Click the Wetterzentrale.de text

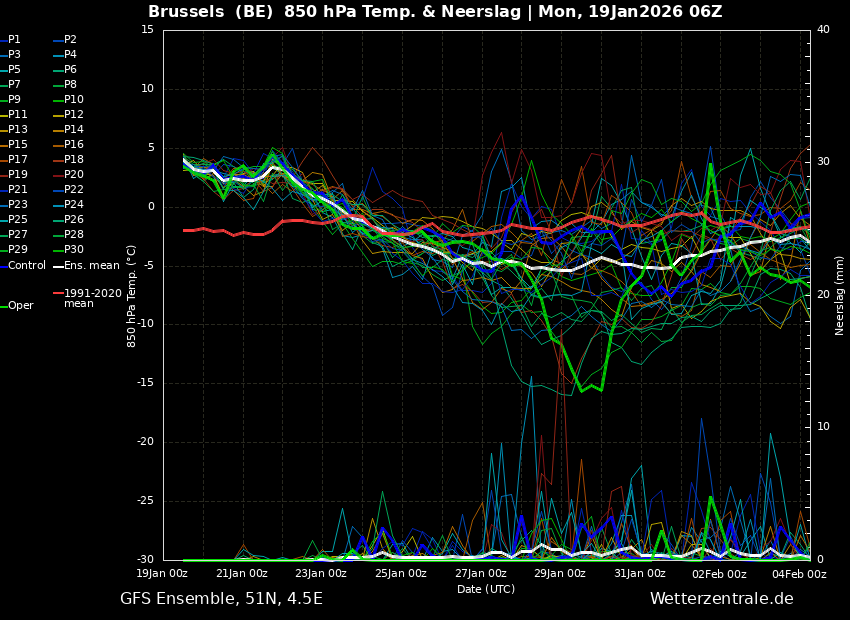721,599
